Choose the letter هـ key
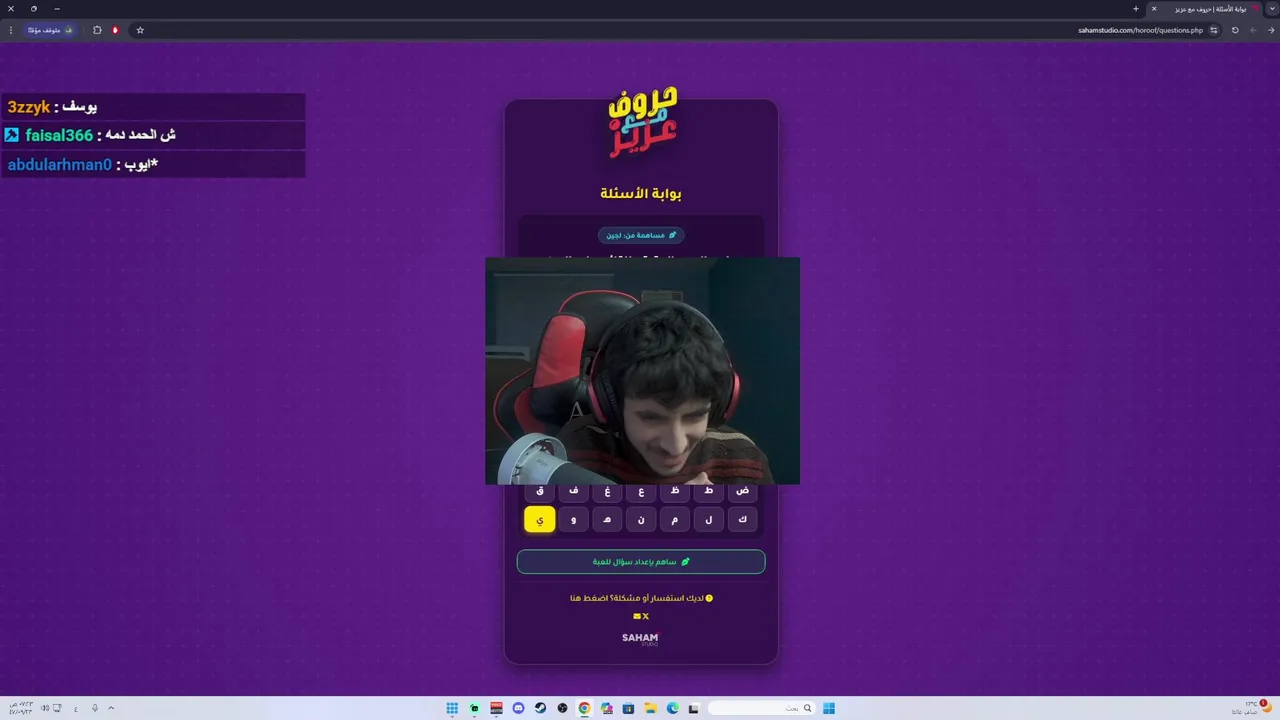The width and height of the screenshot is (1280, 720). (x=607, y=519)
